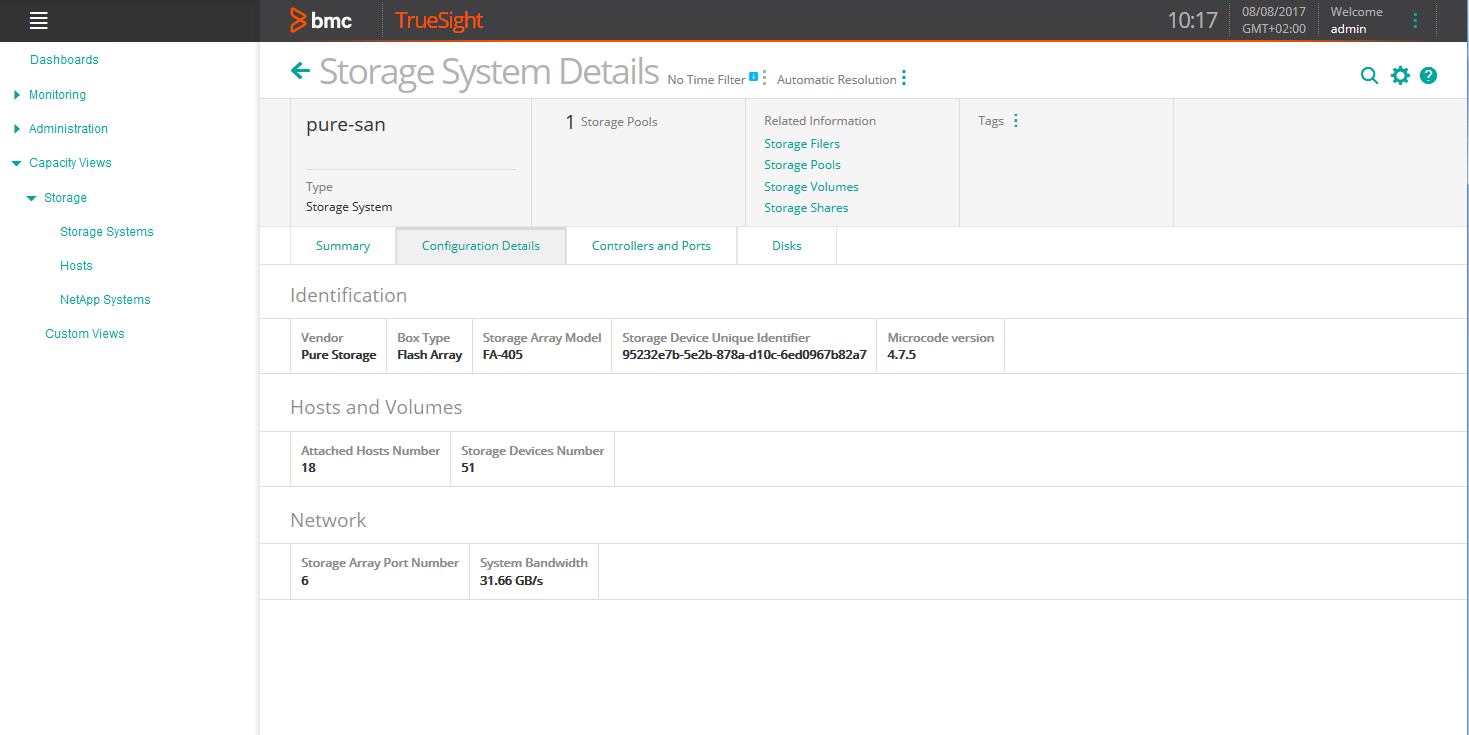
Task: Open Custom Views in the sidebar
Action: (85, 334)
